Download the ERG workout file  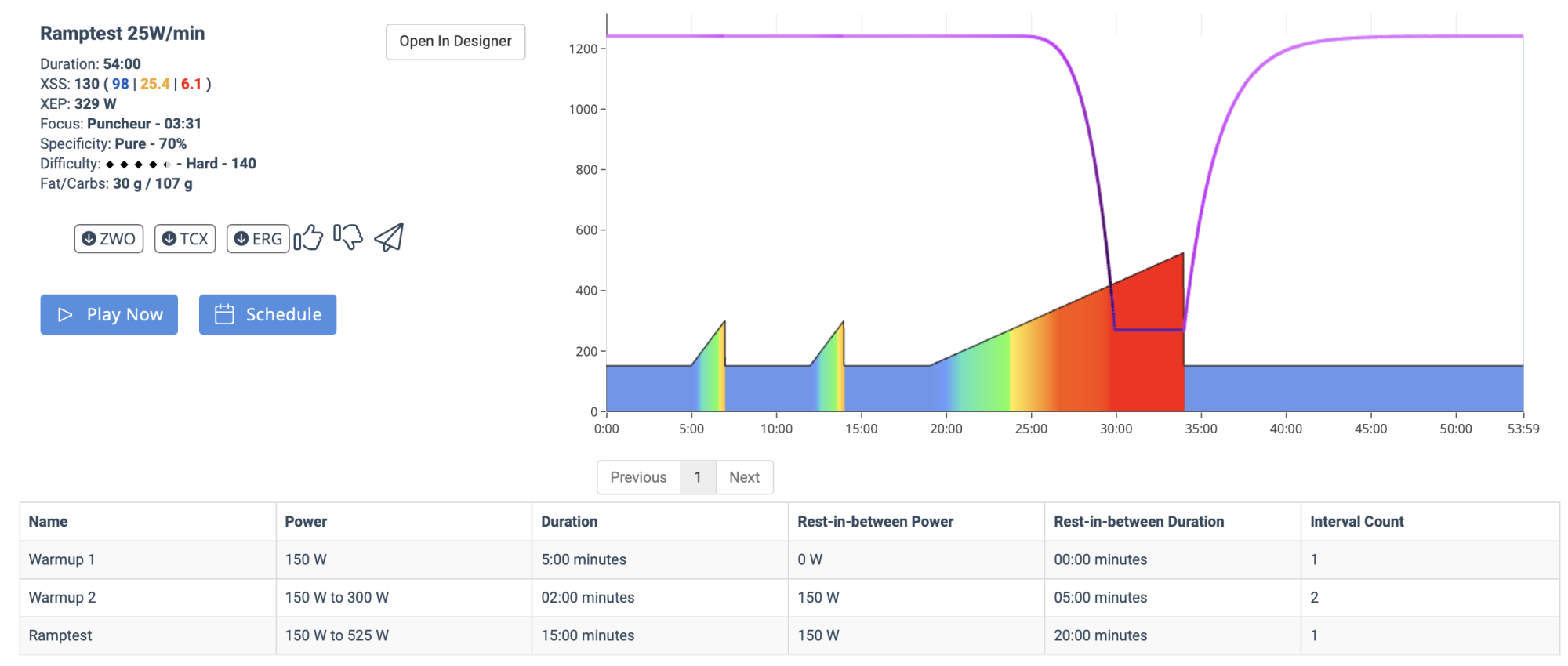pyautogui.click(x=258, y=239)
